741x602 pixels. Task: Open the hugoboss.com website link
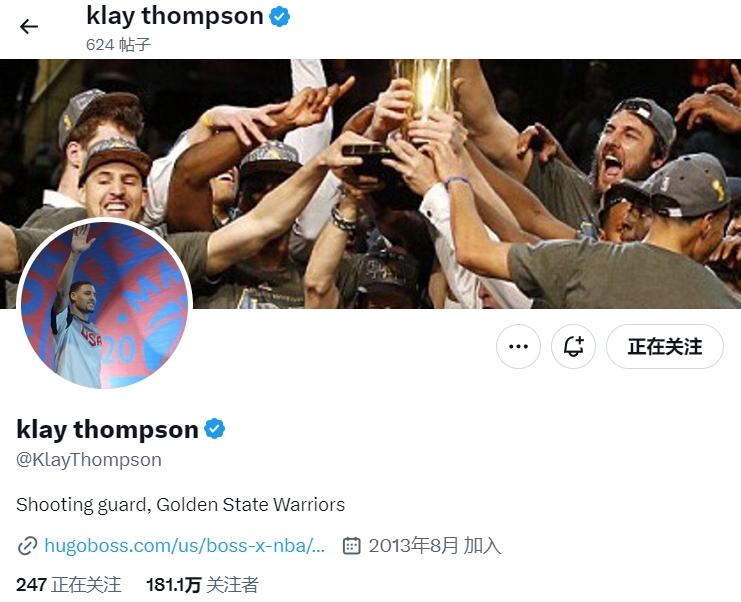coord(184,546)
